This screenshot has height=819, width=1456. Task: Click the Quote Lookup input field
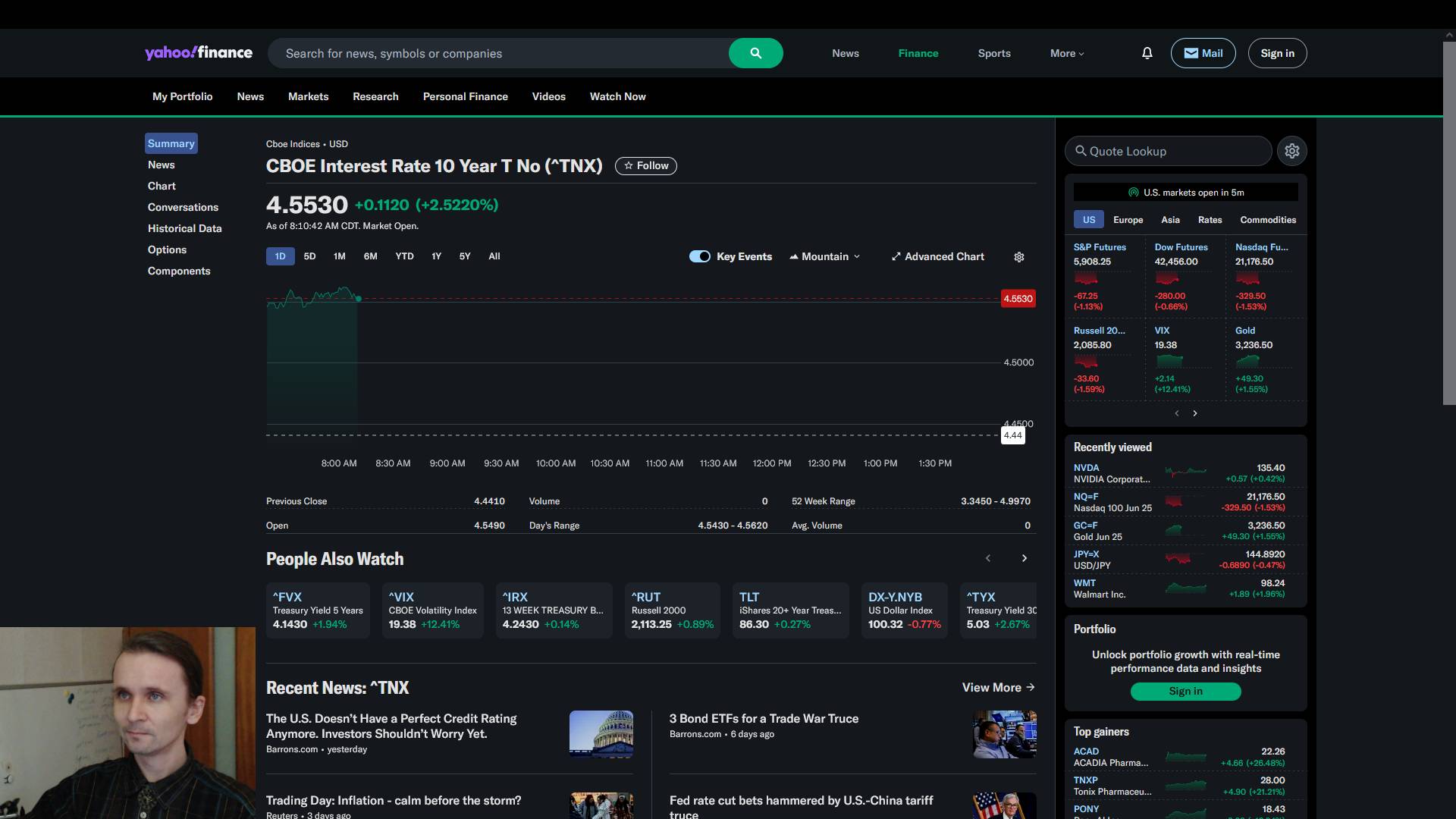pyautogui.click(x=1168, y=151)
